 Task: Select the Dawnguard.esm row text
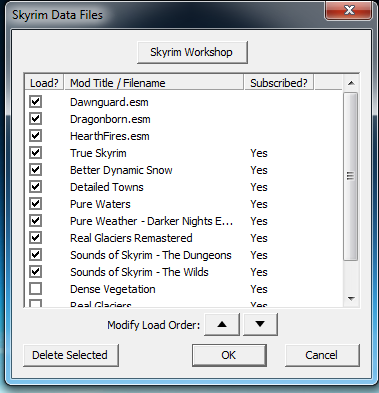pos(109,102)
